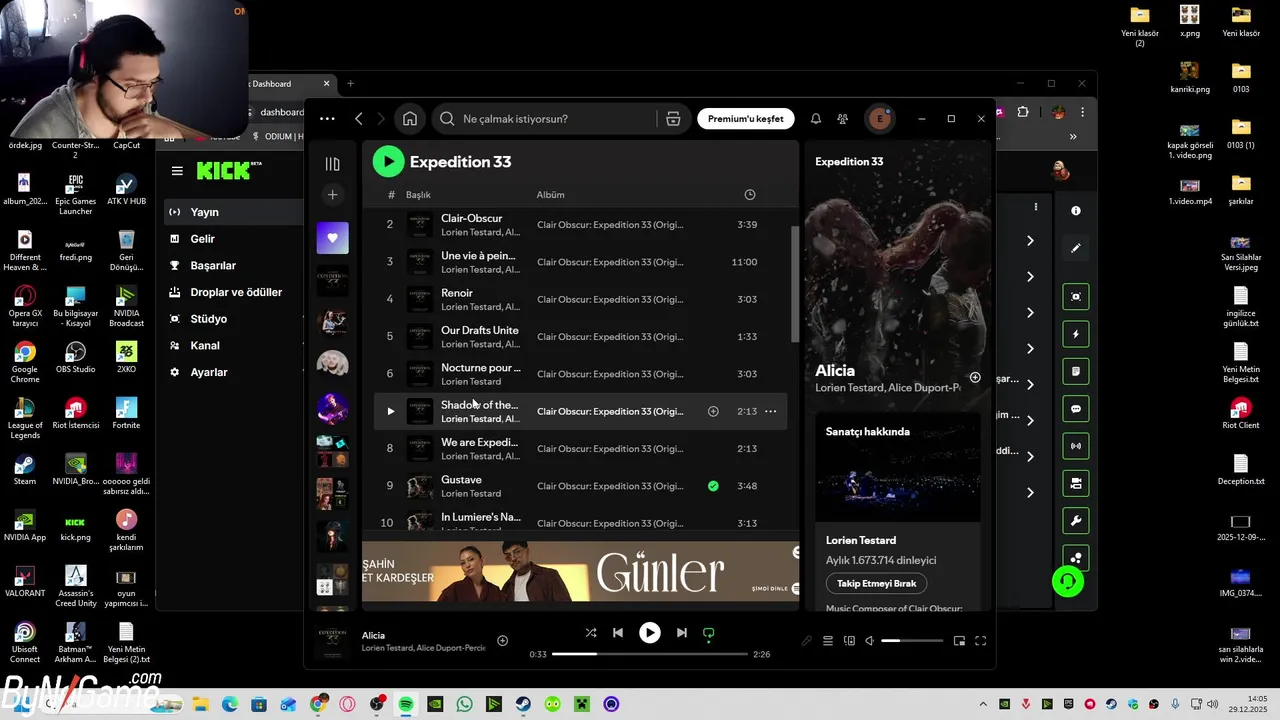This screenshot has width=1280, height=720.
Task: Create a new playlist with the plus icon
Action: click(x=333, y=194)
